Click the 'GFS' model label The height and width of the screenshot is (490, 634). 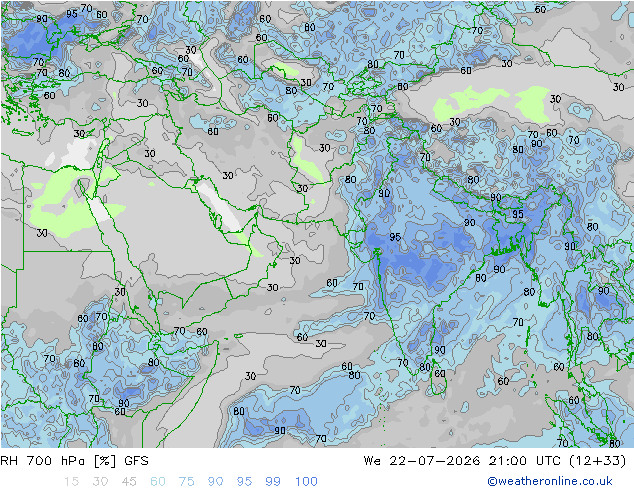coord(136,460)
